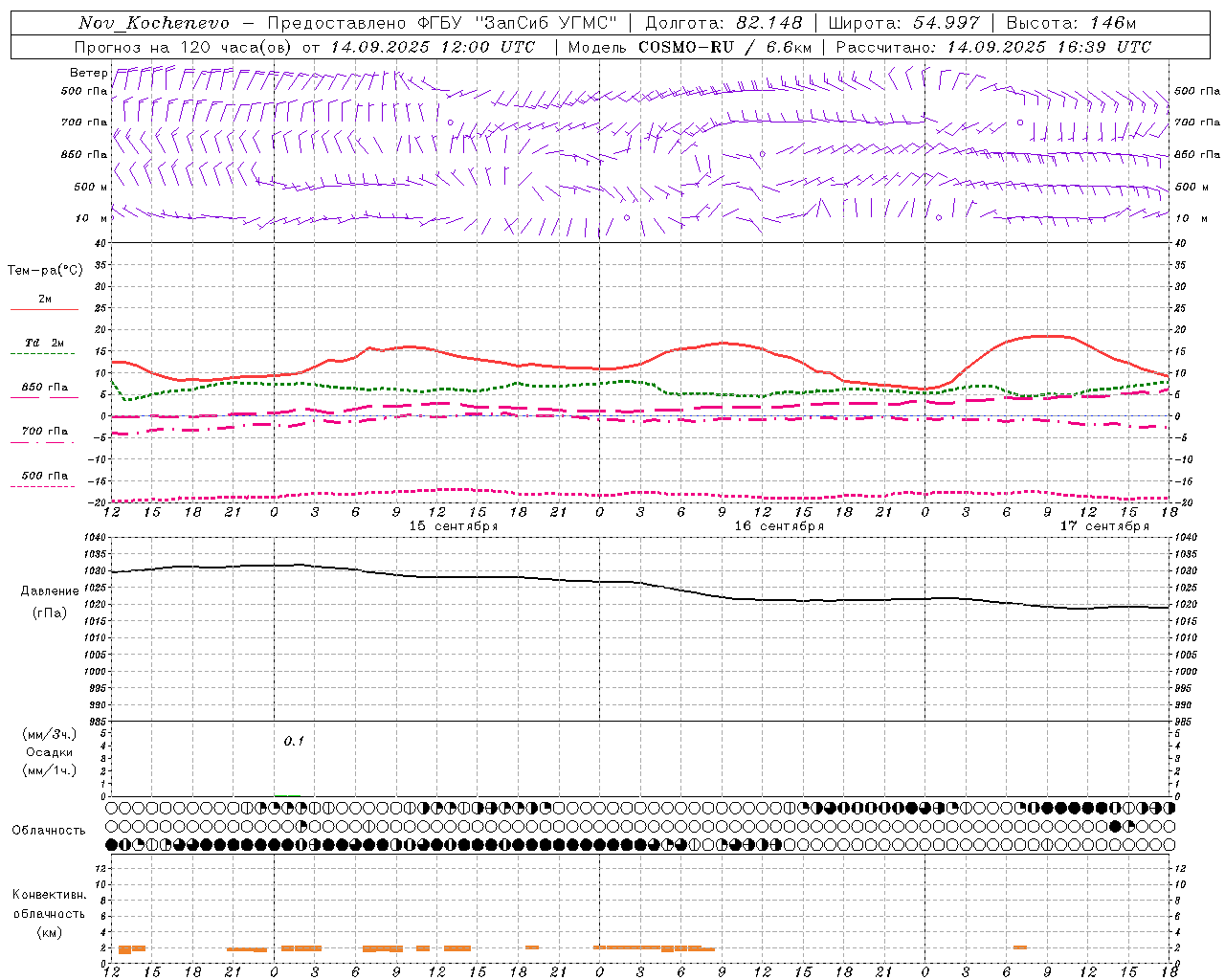
Task: Click the '0.1' precipitation amount value
Action: (294, 741)
